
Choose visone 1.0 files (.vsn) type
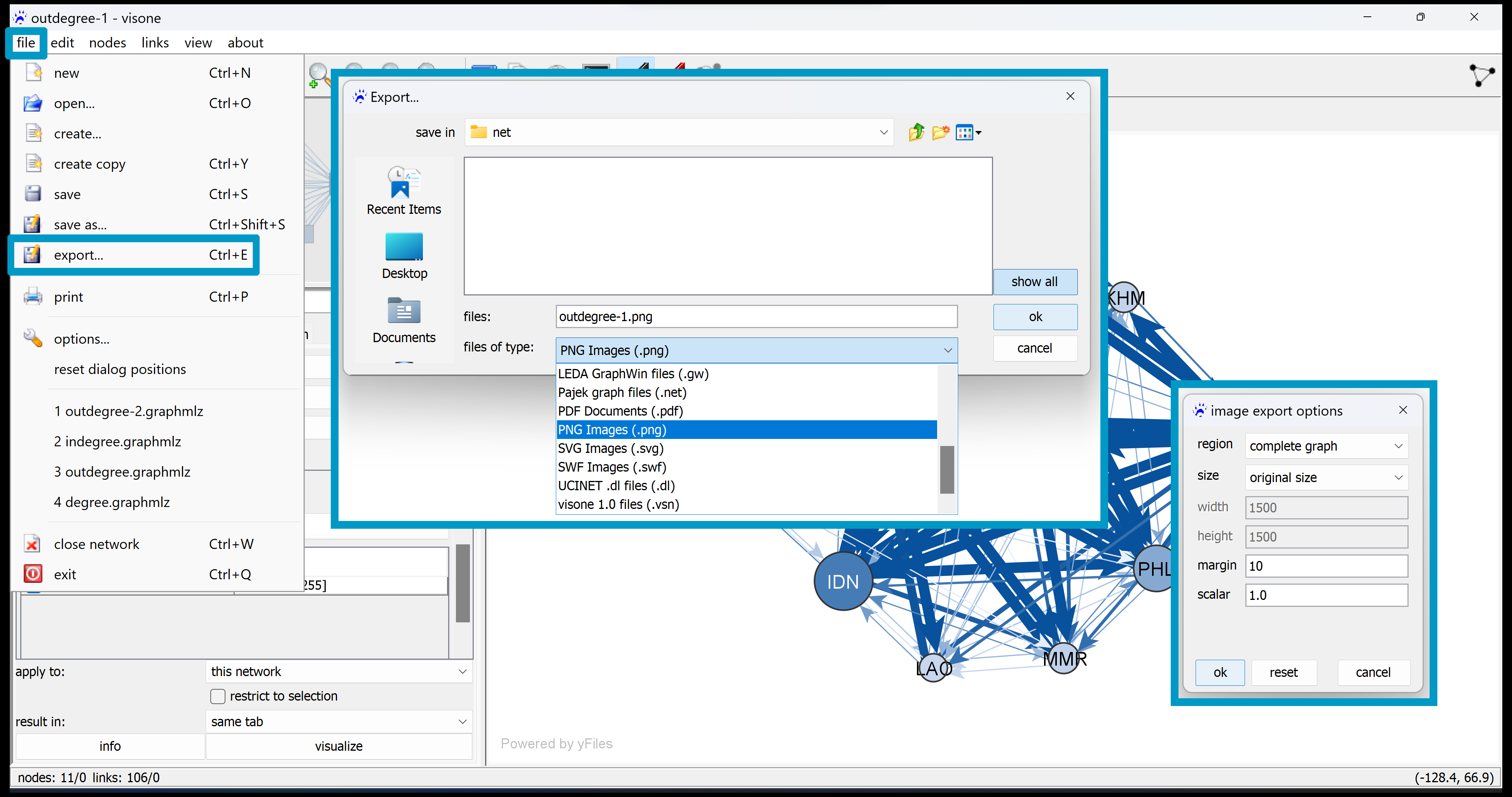click(747, 505)
